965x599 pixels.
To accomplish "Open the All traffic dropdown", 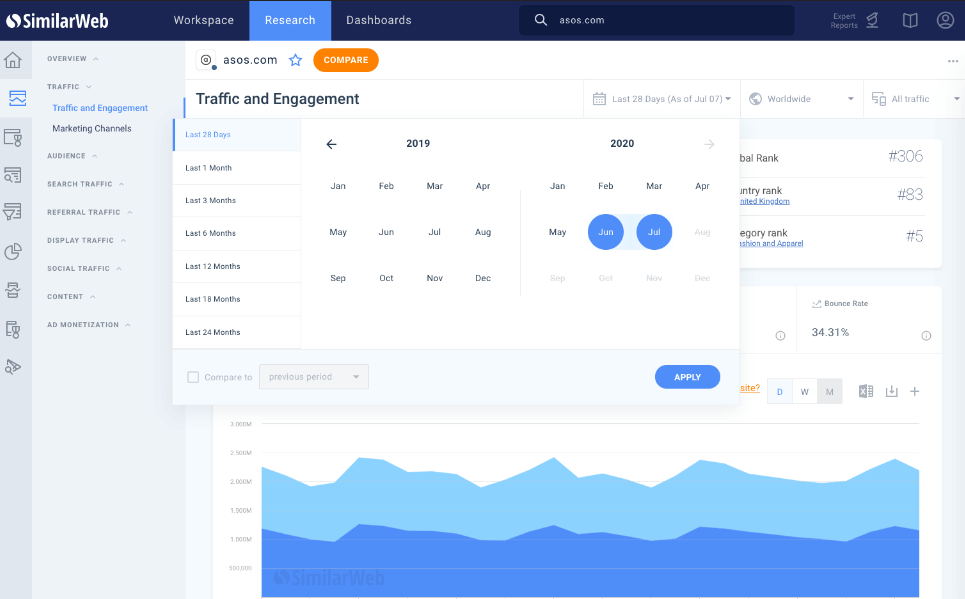I will [914, 99].
